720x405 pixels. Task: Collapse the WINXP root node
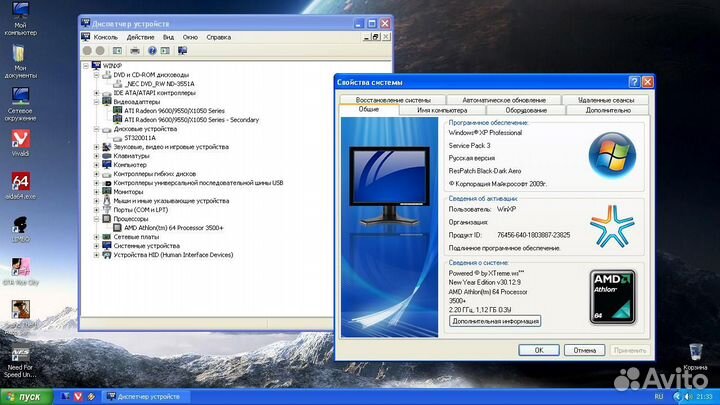click(86, 66)
